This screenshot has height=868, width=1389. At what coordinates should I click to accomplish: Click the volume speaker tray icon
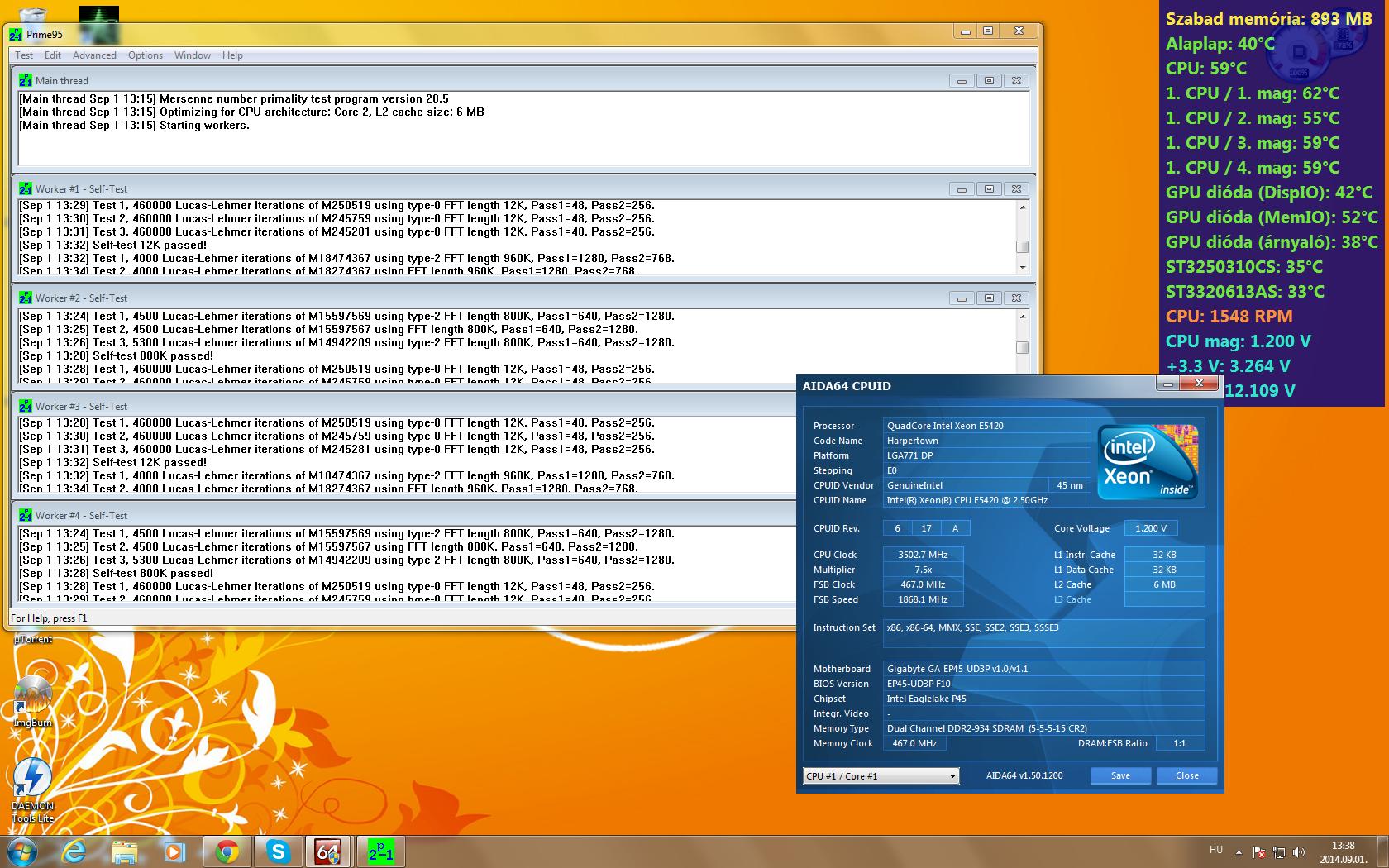1299,852
